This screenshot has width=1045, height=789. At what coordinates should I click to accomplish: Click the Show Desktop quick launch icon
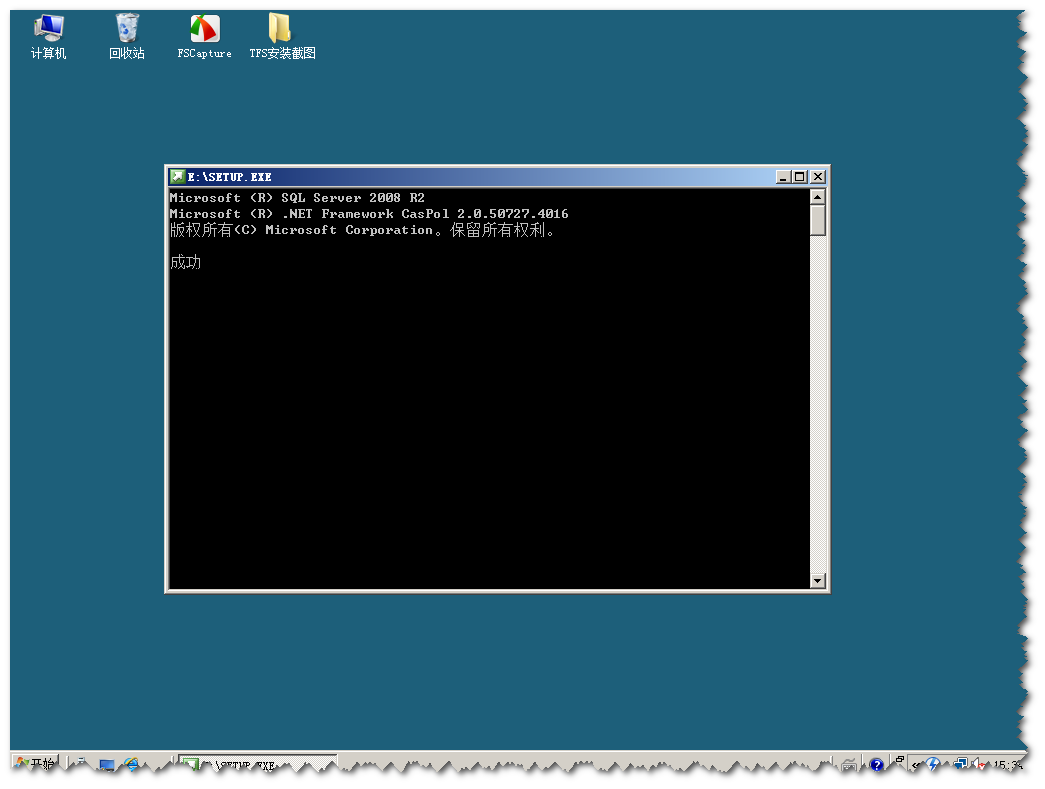[x=106, y=764]
